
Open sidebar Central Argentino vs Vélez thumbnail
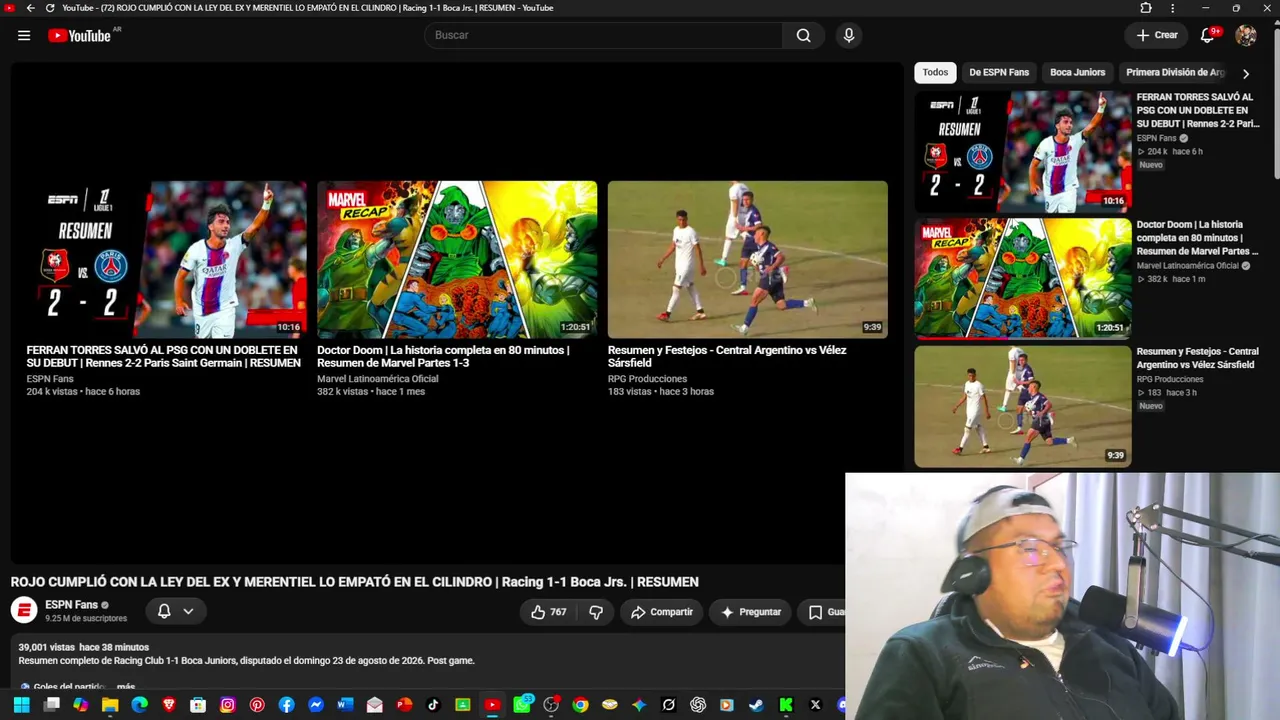(1023, 406)
